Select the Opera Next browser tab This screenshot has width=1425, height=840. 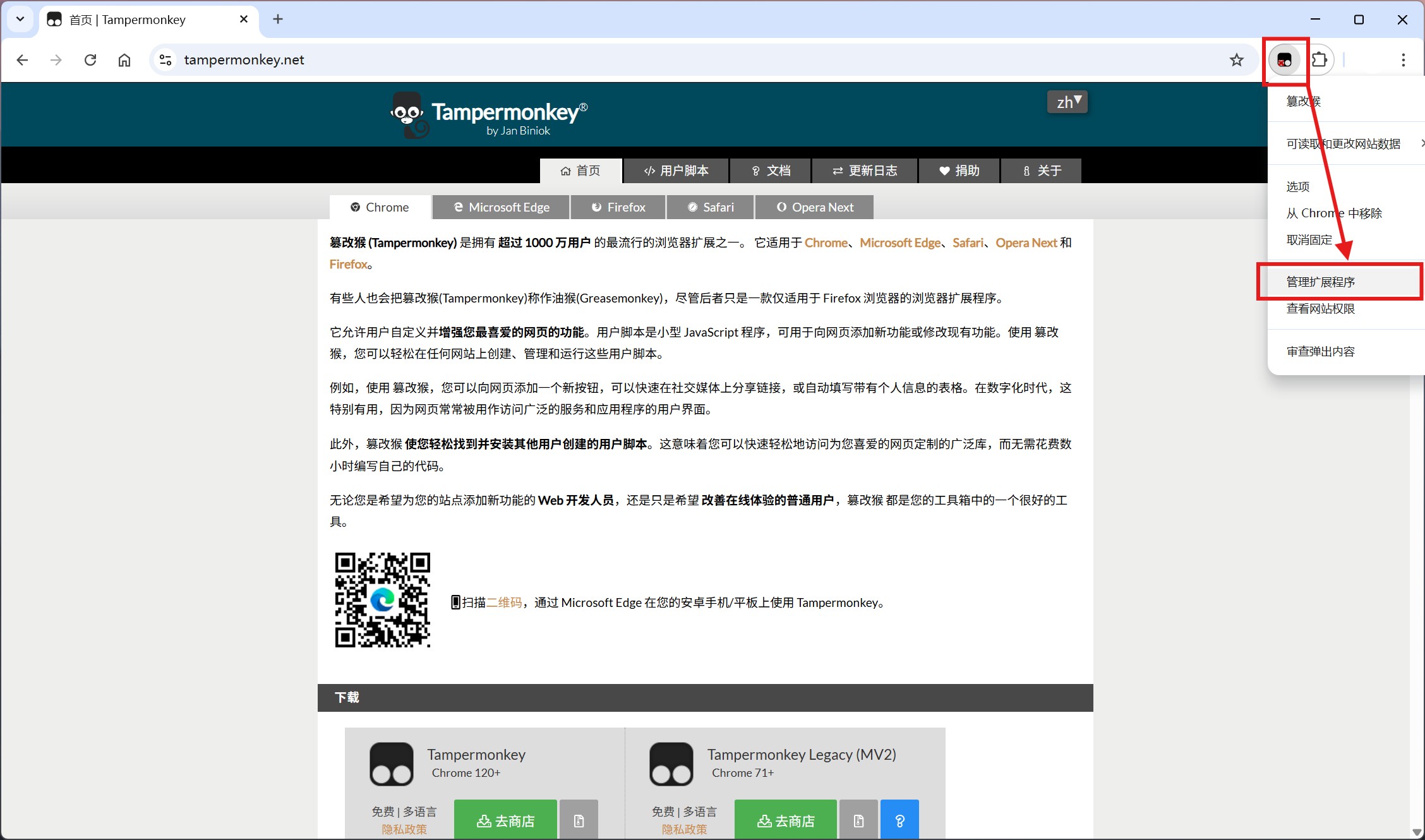click(x=815, y=207)
